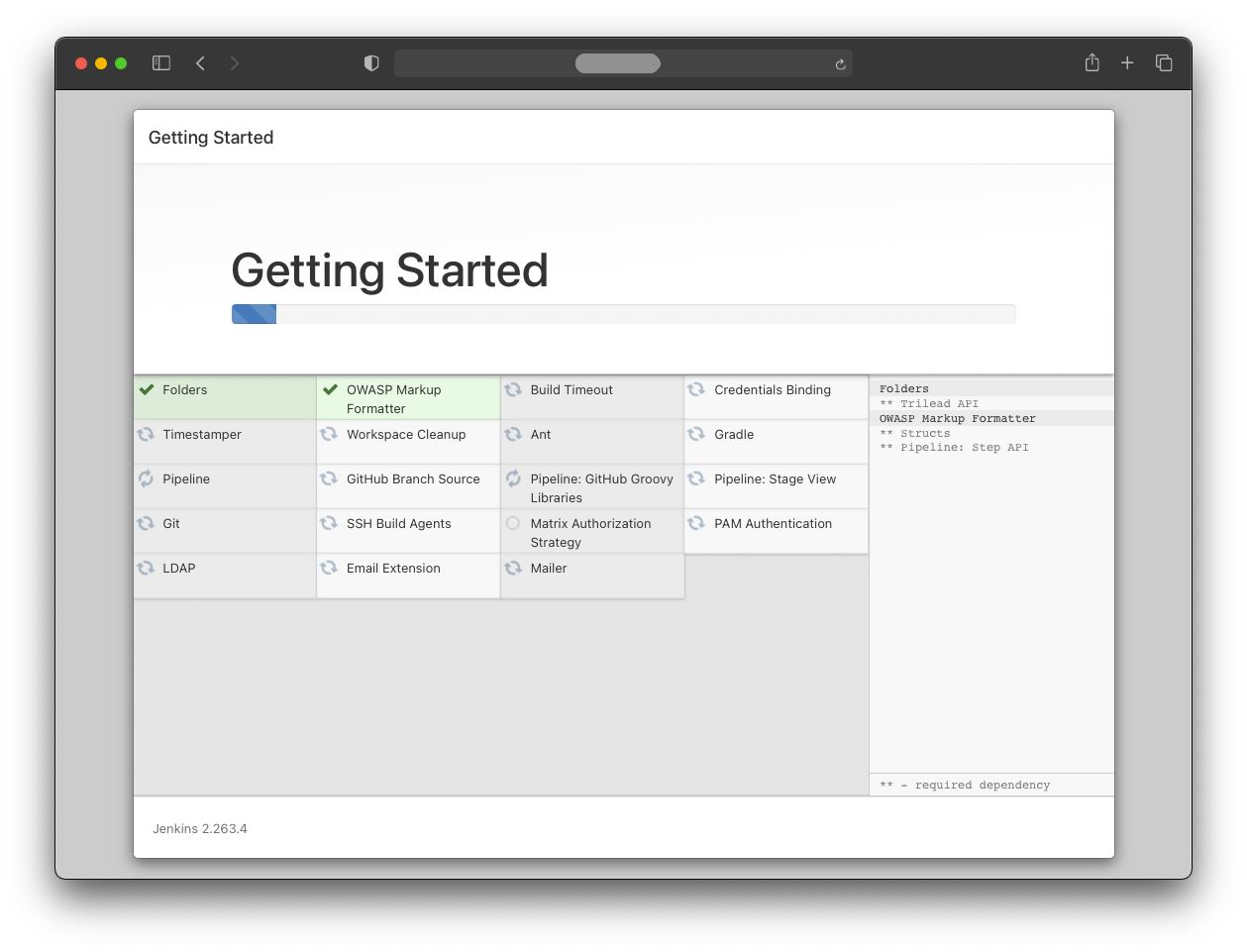Click the checkmark icon next to OWASP Markup Formatter
1247x952 pixels.
[330, 389]
